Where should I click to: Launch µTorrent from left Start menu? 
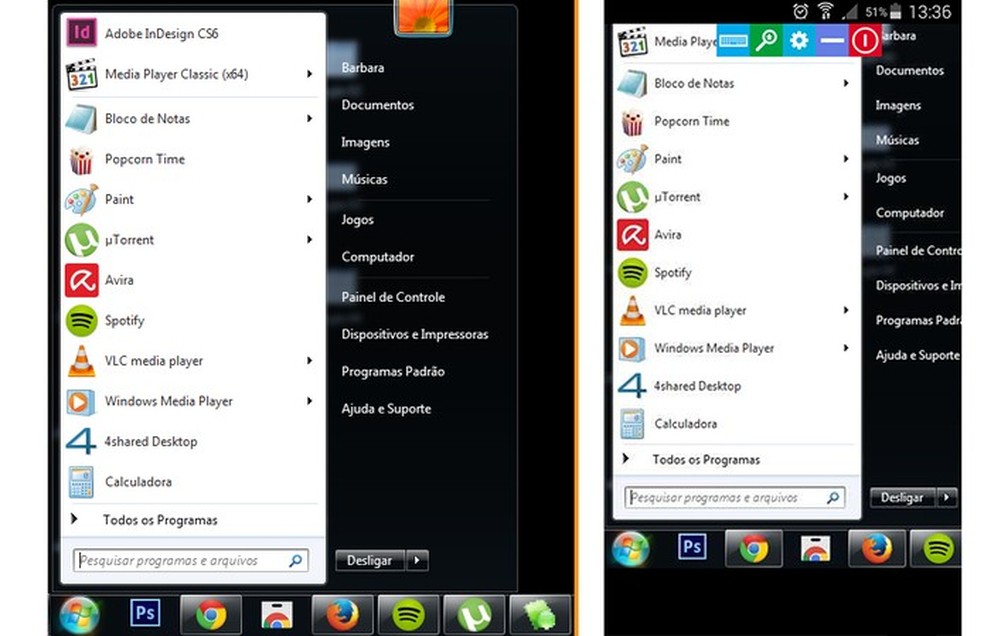click(193, 239)
